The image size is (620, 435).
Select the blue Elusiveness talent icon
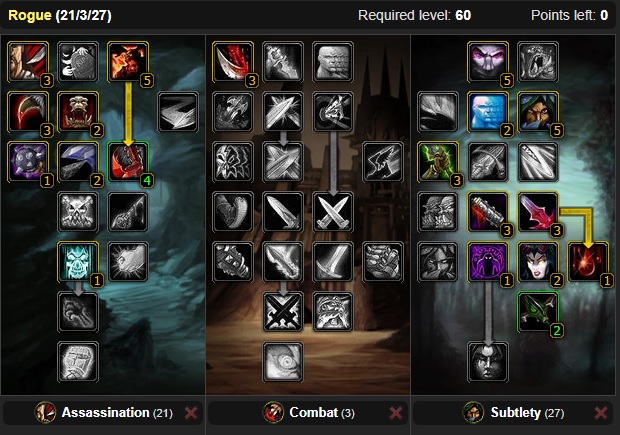pos(488,112)
